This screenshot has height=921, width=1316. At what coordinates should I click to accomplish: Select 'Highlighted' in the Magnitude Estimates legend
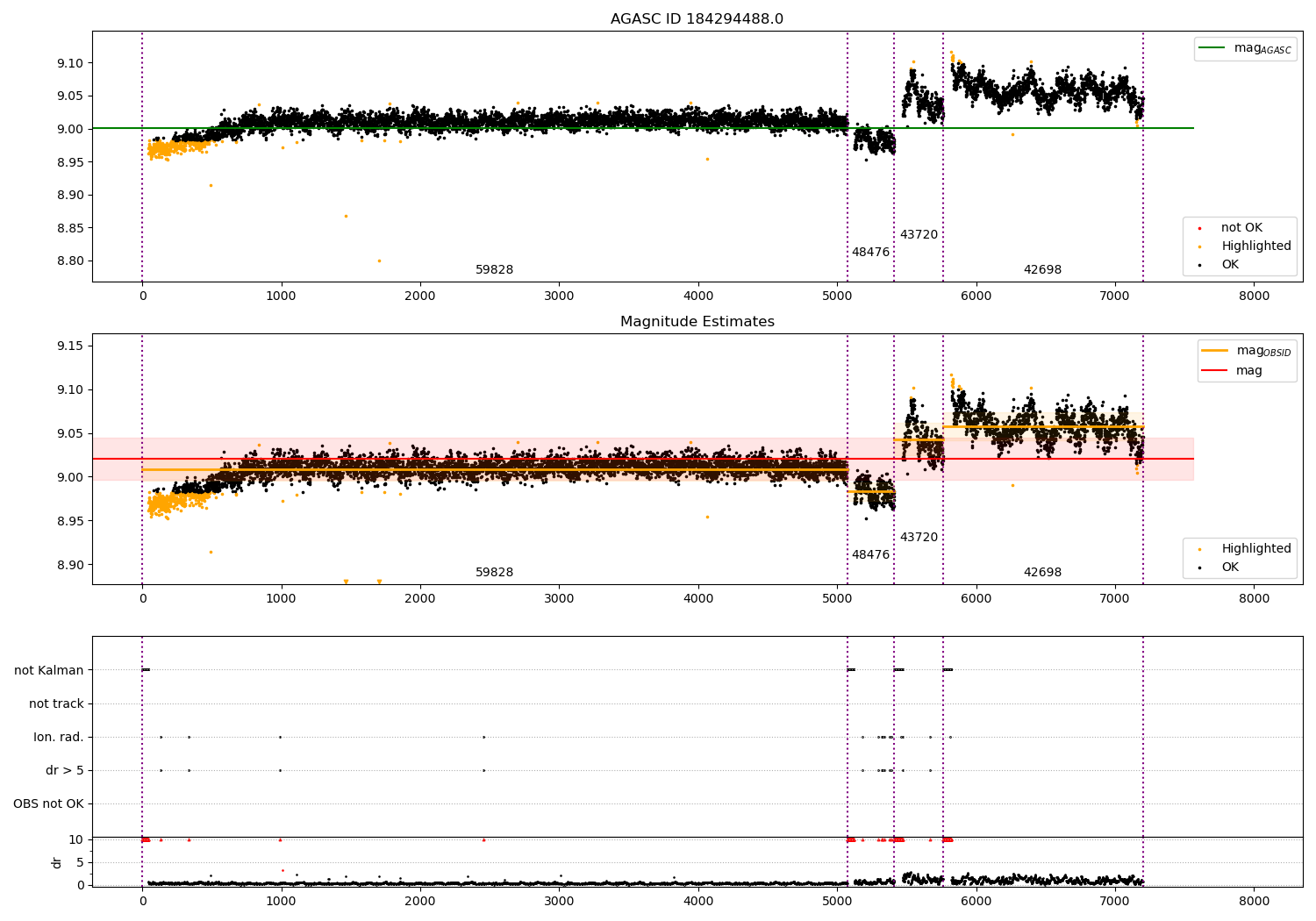[1255, 549]
